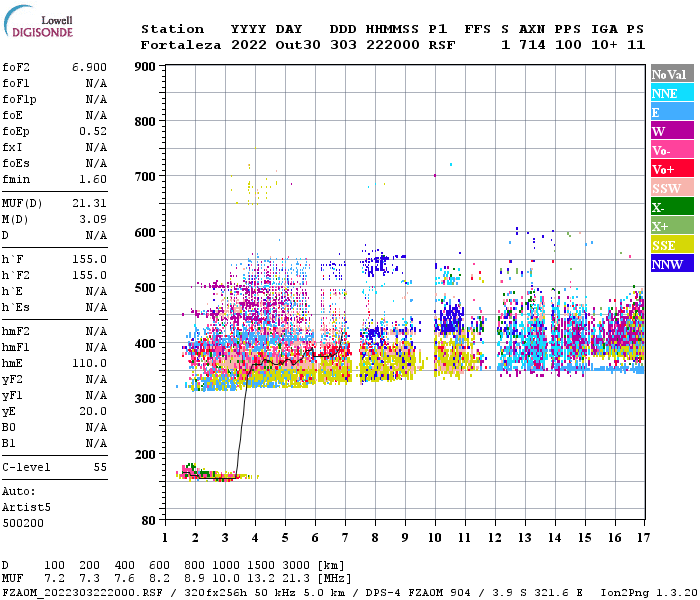This screenshot has width=700, height=600.
Task: Click the foE label
Action: point(12,115)
